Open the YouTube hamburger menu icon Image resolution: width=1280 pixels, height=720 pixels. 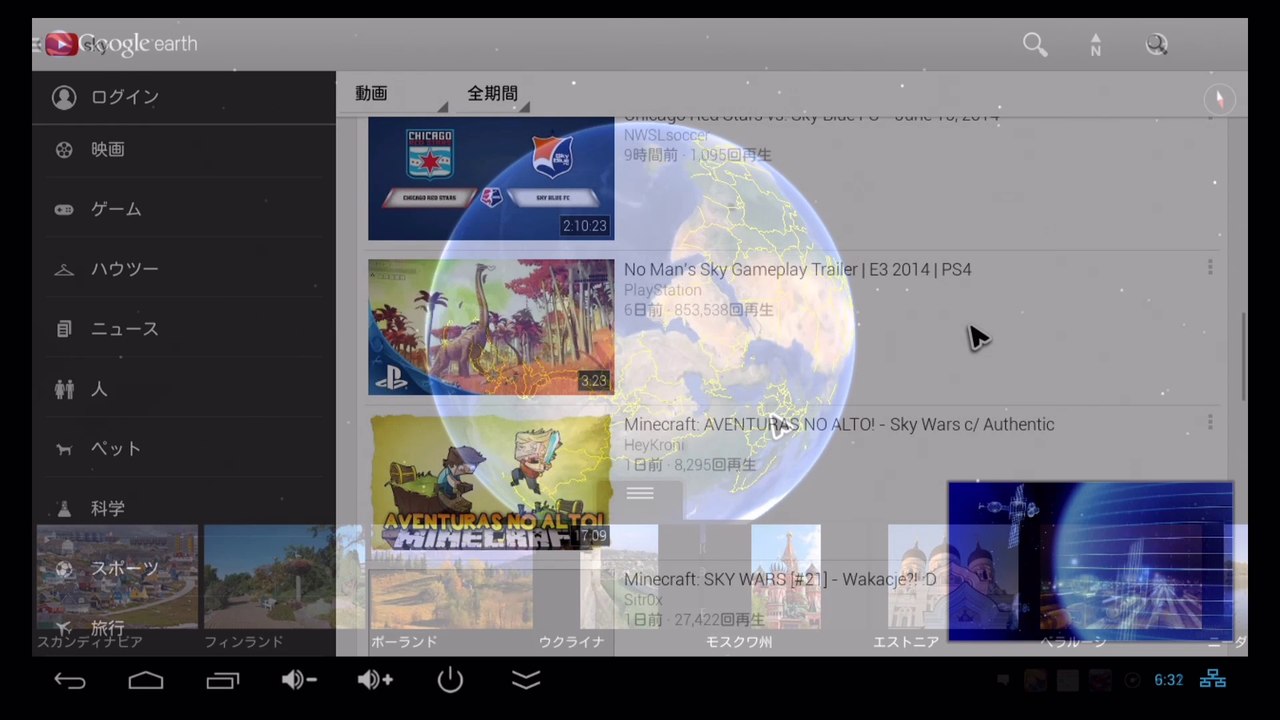click(36, 45)
